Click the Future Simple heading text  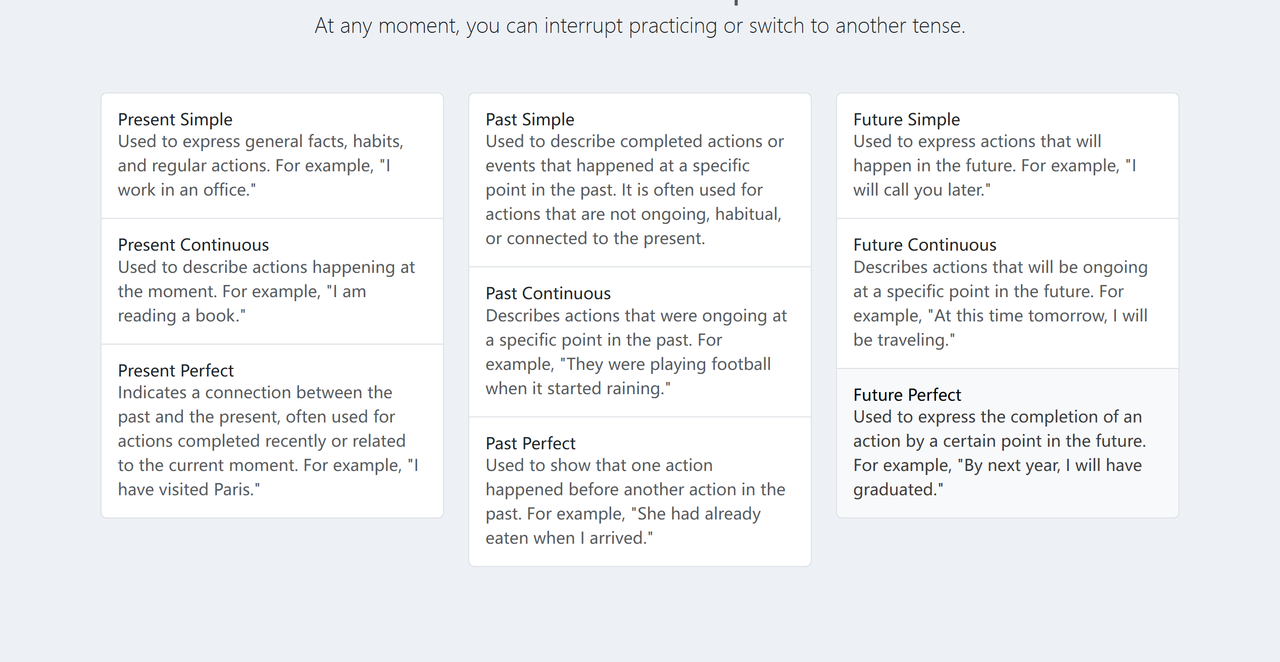(906, 119)
